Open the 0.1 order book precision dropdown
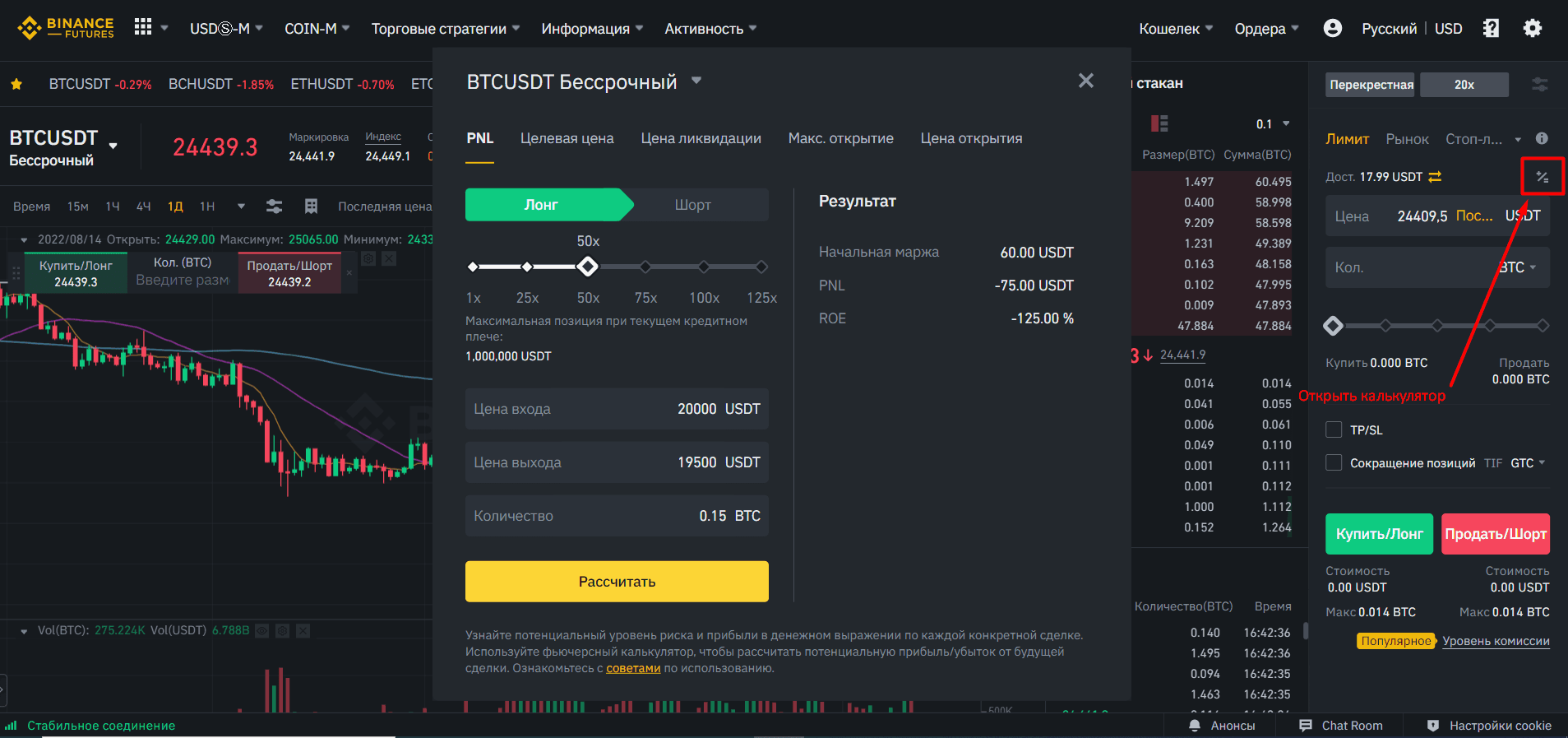Screen dimensions: 1568x738 [1273, 124]
